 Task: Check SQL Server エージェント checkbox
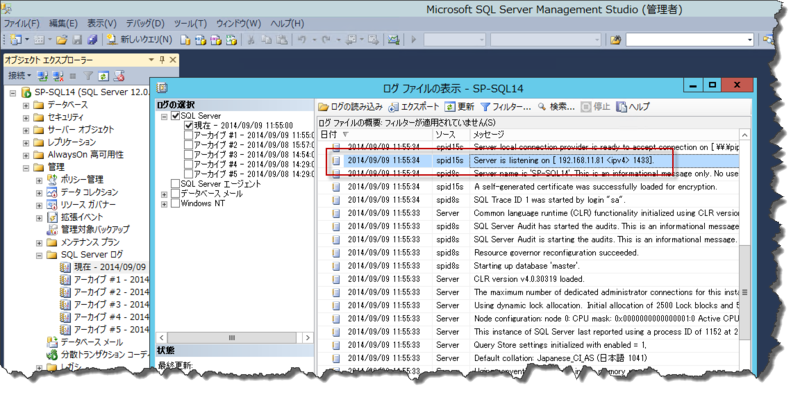pyautogui.click(x=176, y=184)
